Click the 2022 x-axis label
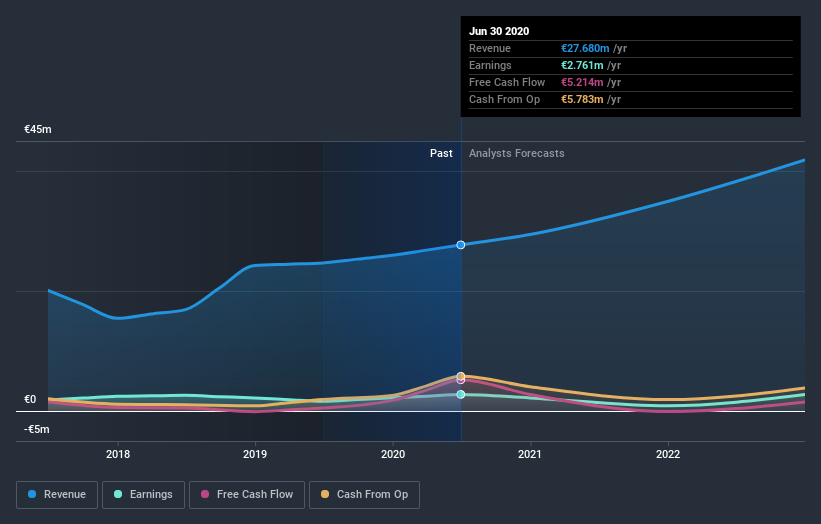 tap(668, 454)
